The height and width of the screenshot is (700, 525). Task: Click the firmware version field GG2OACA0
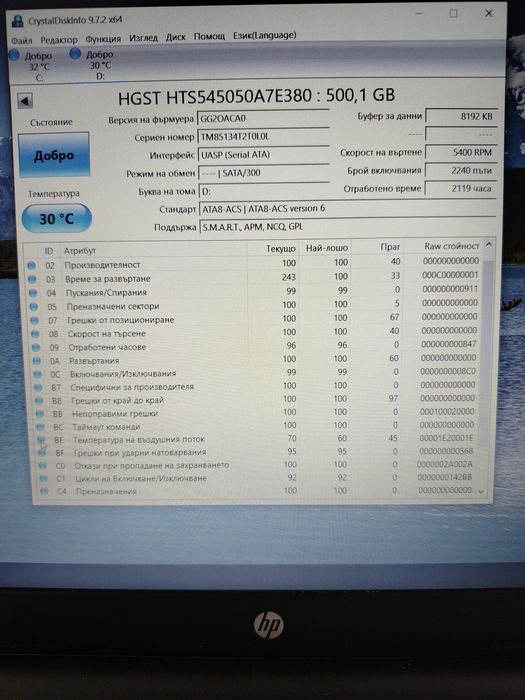pyautogui.click(x=263, y=118)
